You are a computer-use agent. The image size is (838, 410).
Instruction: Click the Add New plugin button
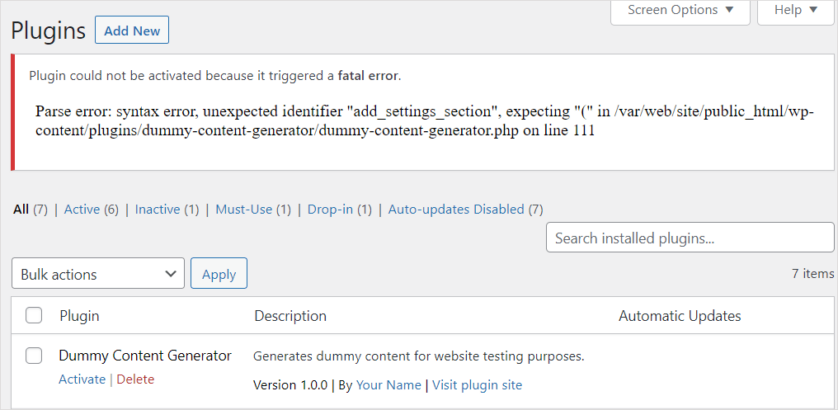coord(132,31)
